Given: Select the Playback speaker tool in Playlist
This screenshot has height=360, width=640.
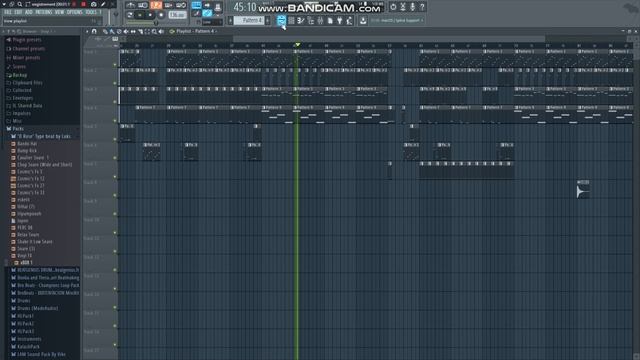Looking at the screenshot, I should pyautogui.click(x=161, y=31).
